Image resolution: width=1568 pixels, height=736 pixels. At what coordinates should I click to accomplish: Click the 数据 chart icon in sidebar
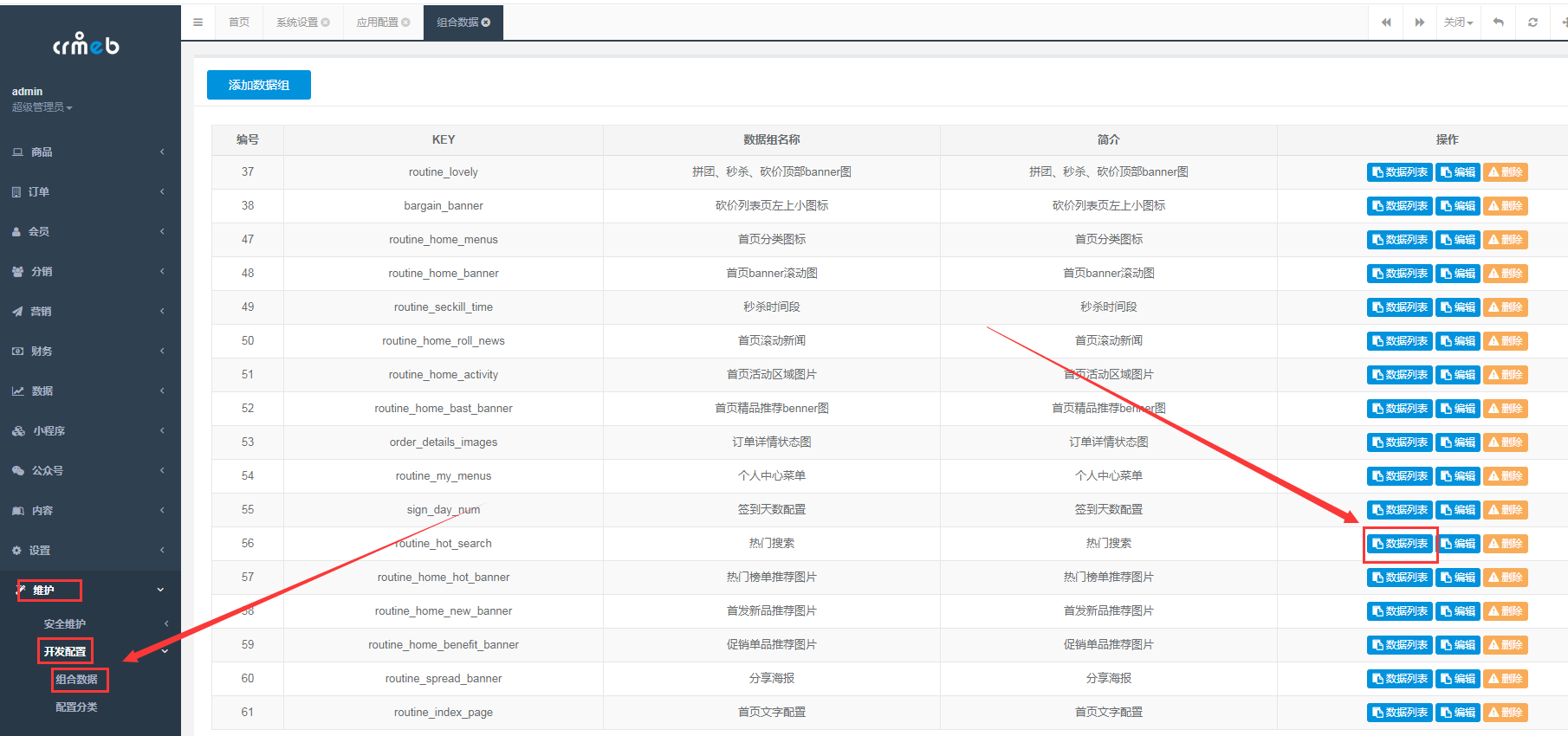tap(17, 391)
